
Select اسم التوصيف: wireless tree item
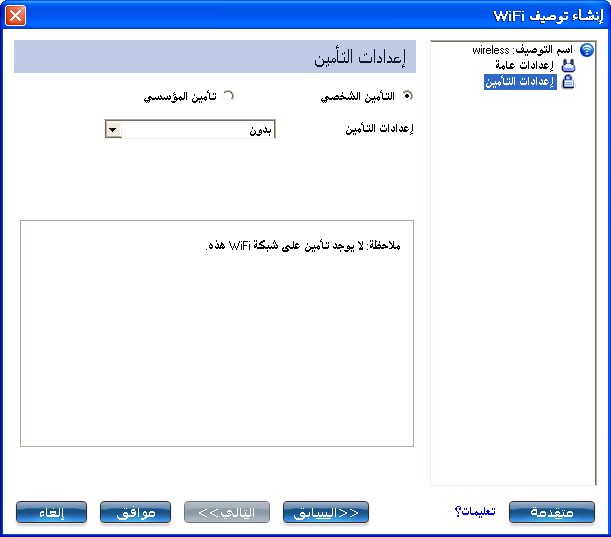coord(523,50)
